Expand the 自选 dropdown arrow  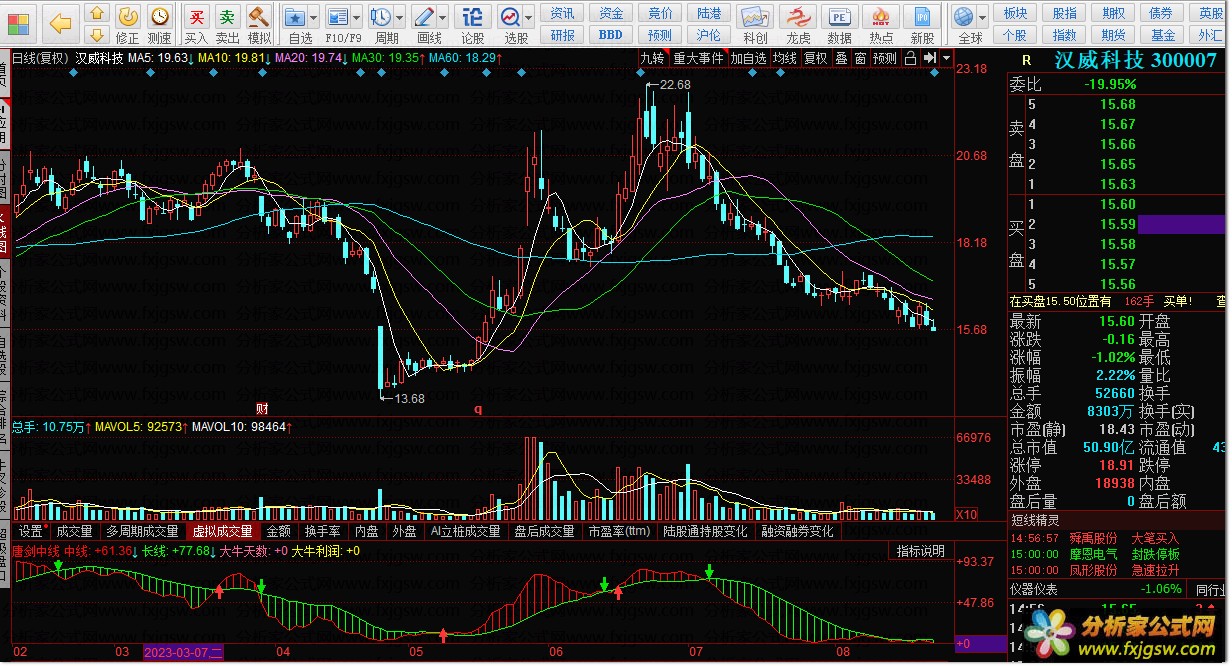tap(314, 18)
